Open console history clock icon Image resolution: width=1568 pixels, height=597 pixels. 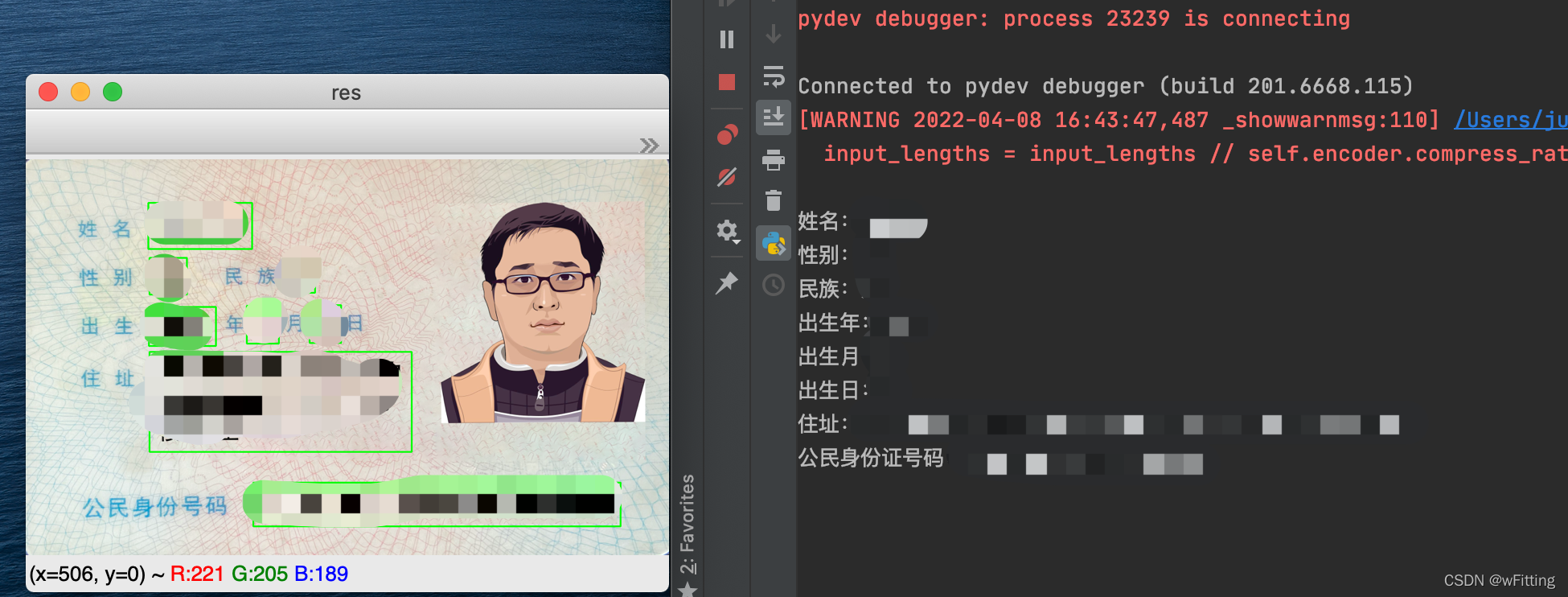point(774,286)
